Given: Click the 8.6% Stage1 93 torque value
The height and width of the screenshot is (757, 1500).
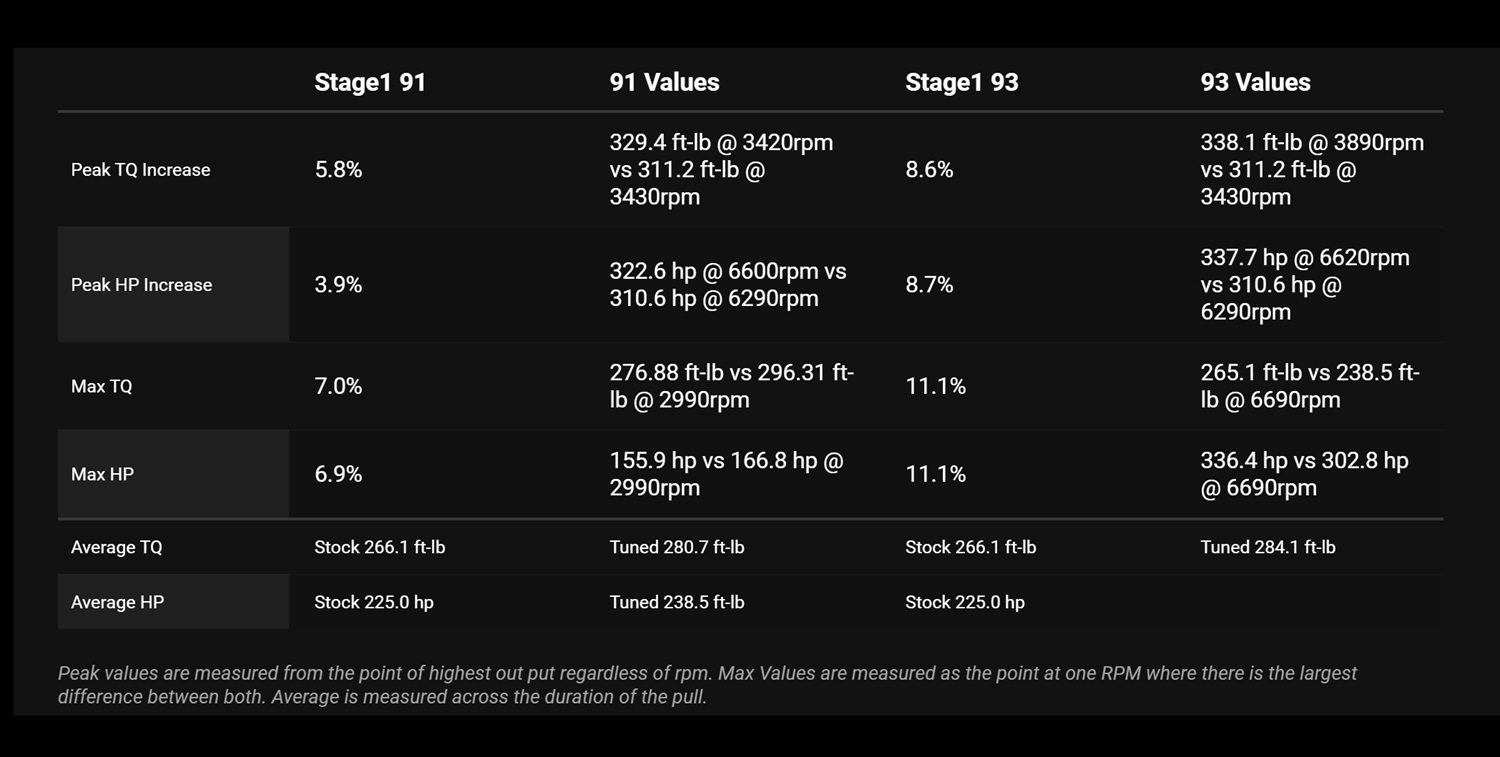Looking at the screenshot, I should [929, 170].
